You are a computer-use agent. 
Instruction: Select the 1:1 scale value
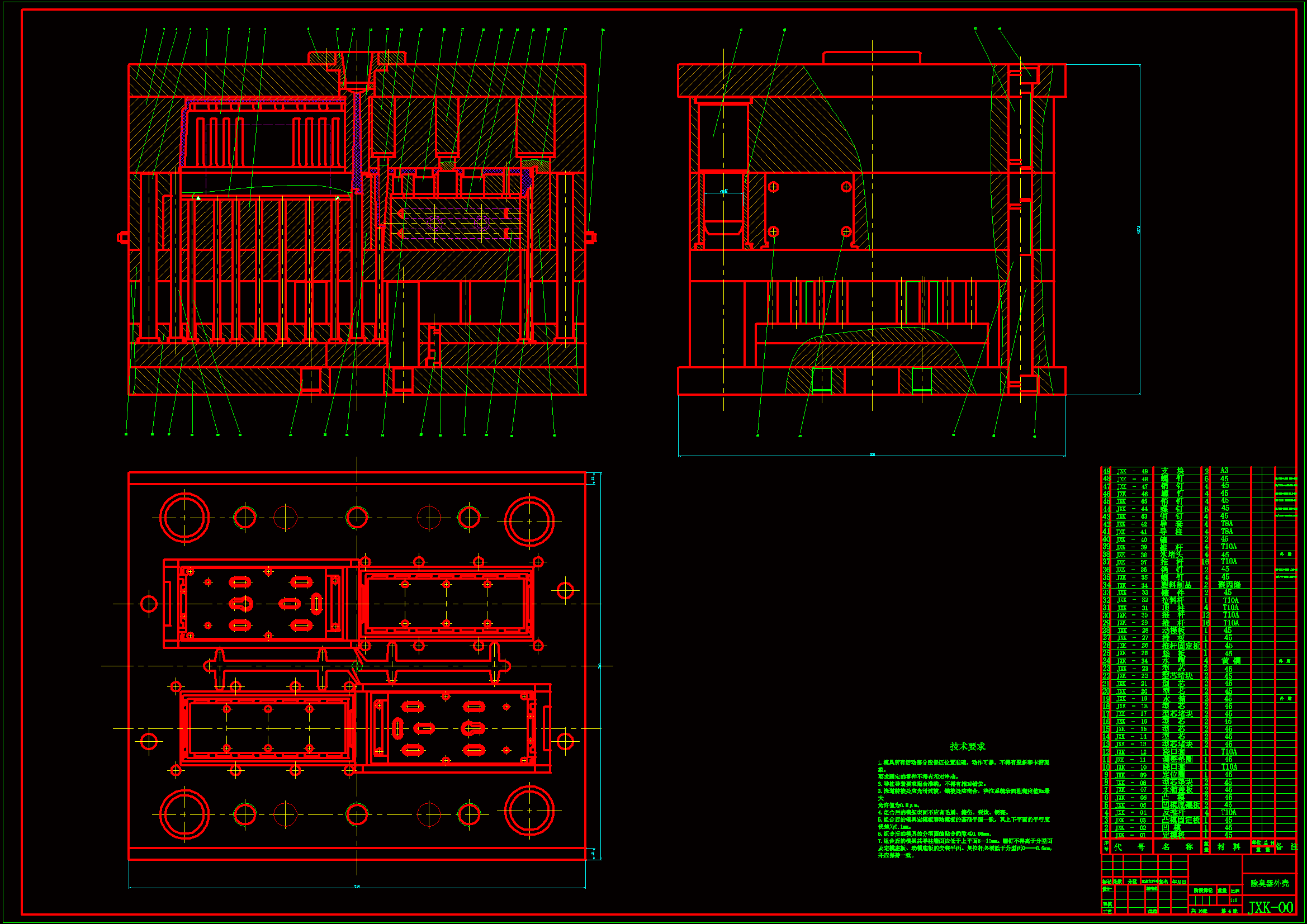pyautogui.click(x=1234, y=901)
